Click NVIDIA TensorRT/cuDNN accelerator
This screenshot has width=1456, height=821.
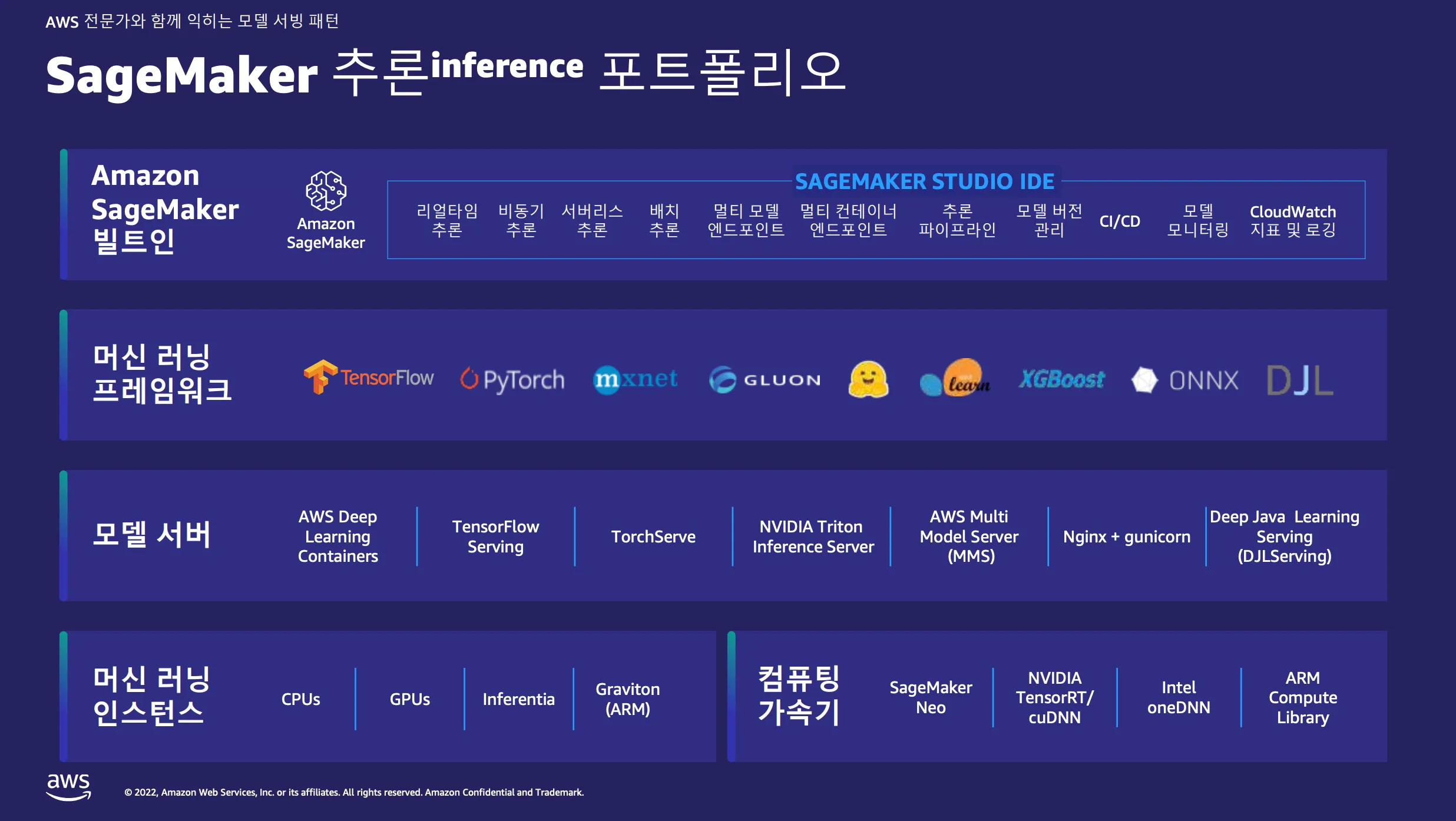coord(1055,697)
